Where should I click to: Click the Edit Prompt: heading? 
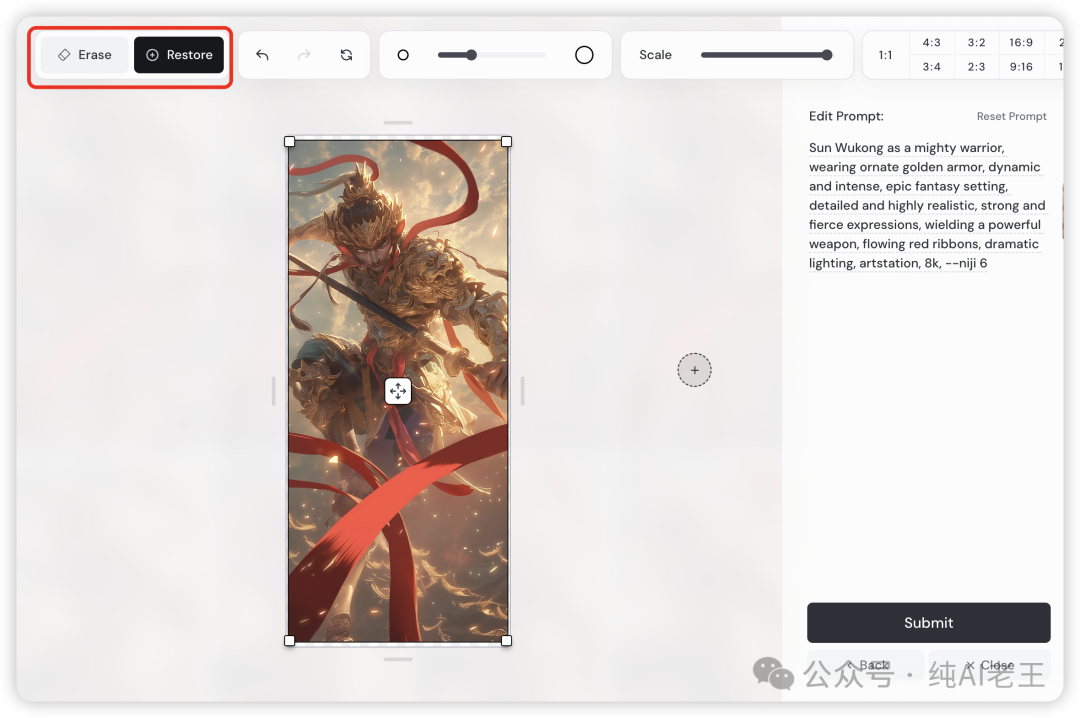tap(846, 116)
